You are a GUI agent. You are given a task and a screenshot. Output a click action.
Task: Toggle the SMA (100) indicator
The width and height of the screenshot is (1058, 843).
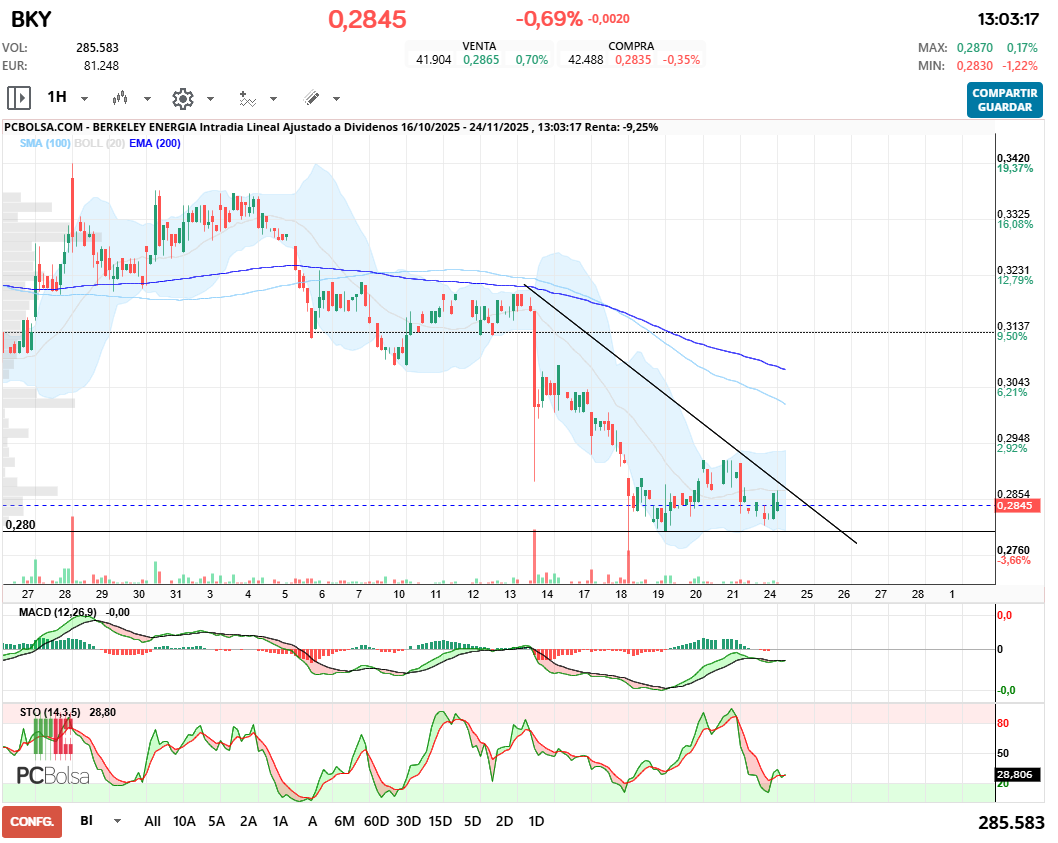[45, 144]
